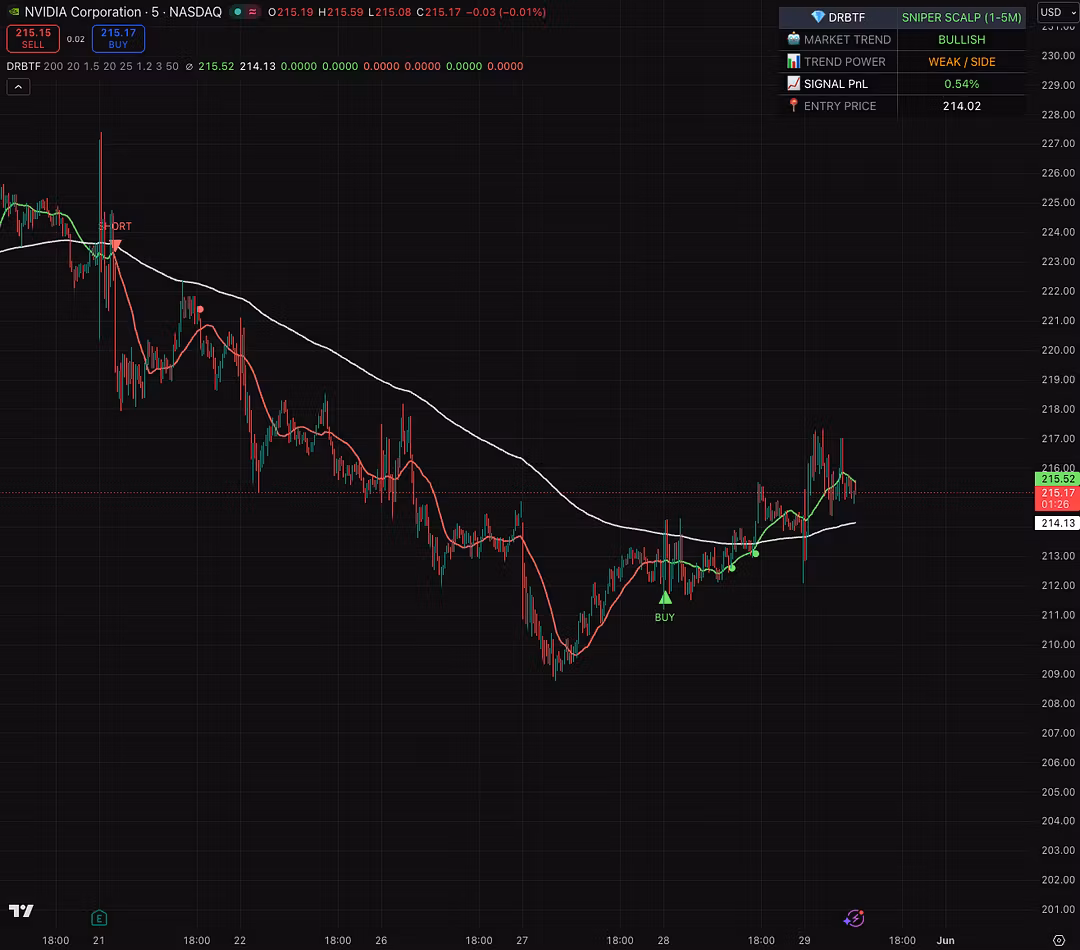1080x950 pixels.
Task: Click the MARKET TREND label
Action: pyautogui.click(x=847, y=39)
